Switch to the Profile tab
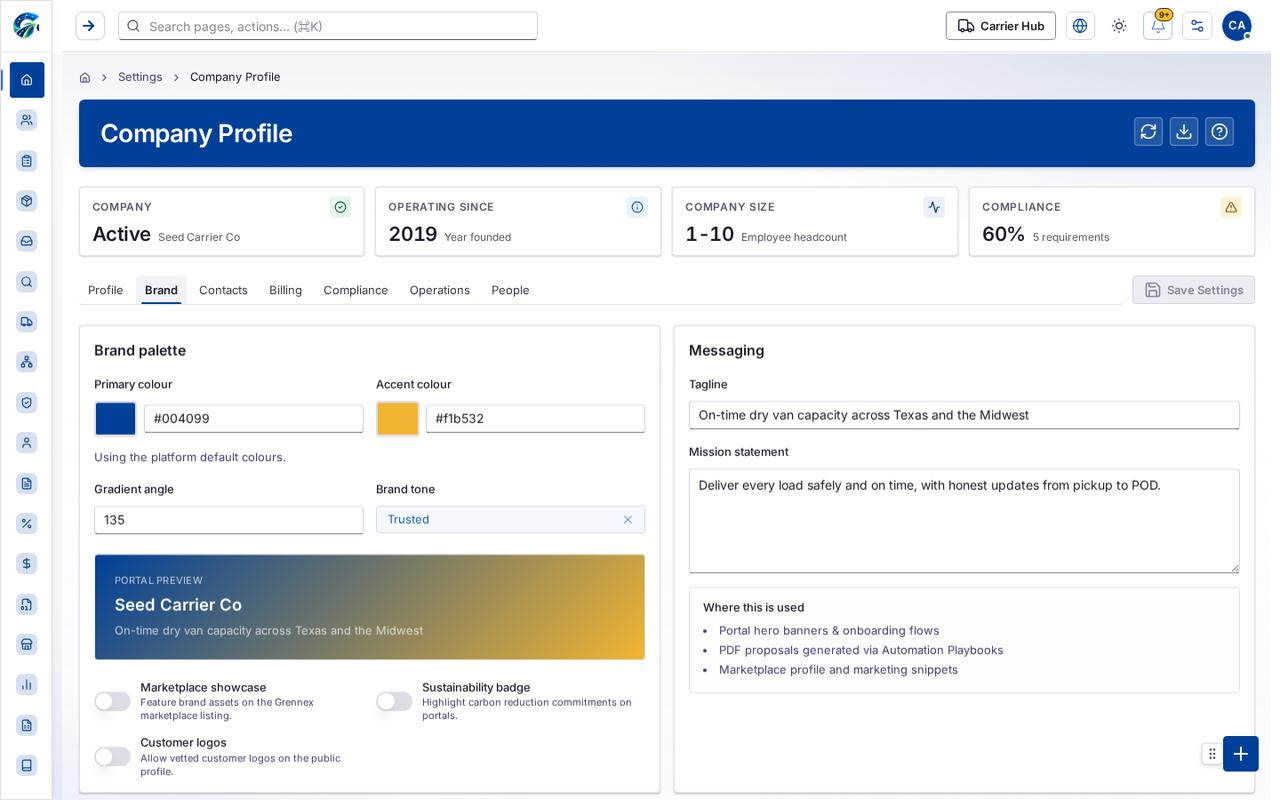The width and height of the screenshot is (1280, 800). pos(105,290)
